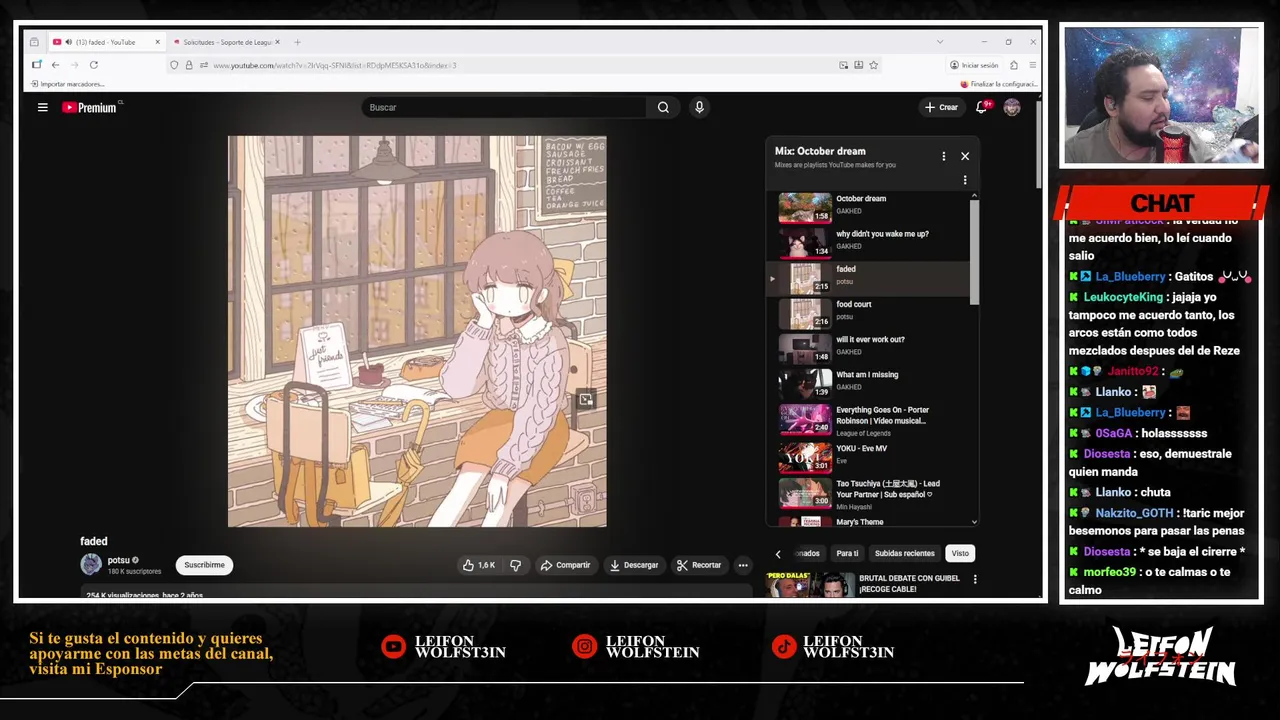This screenshot has width=1280, height=720.
Task: Open a new browser tab
Action: pos(297,42)
